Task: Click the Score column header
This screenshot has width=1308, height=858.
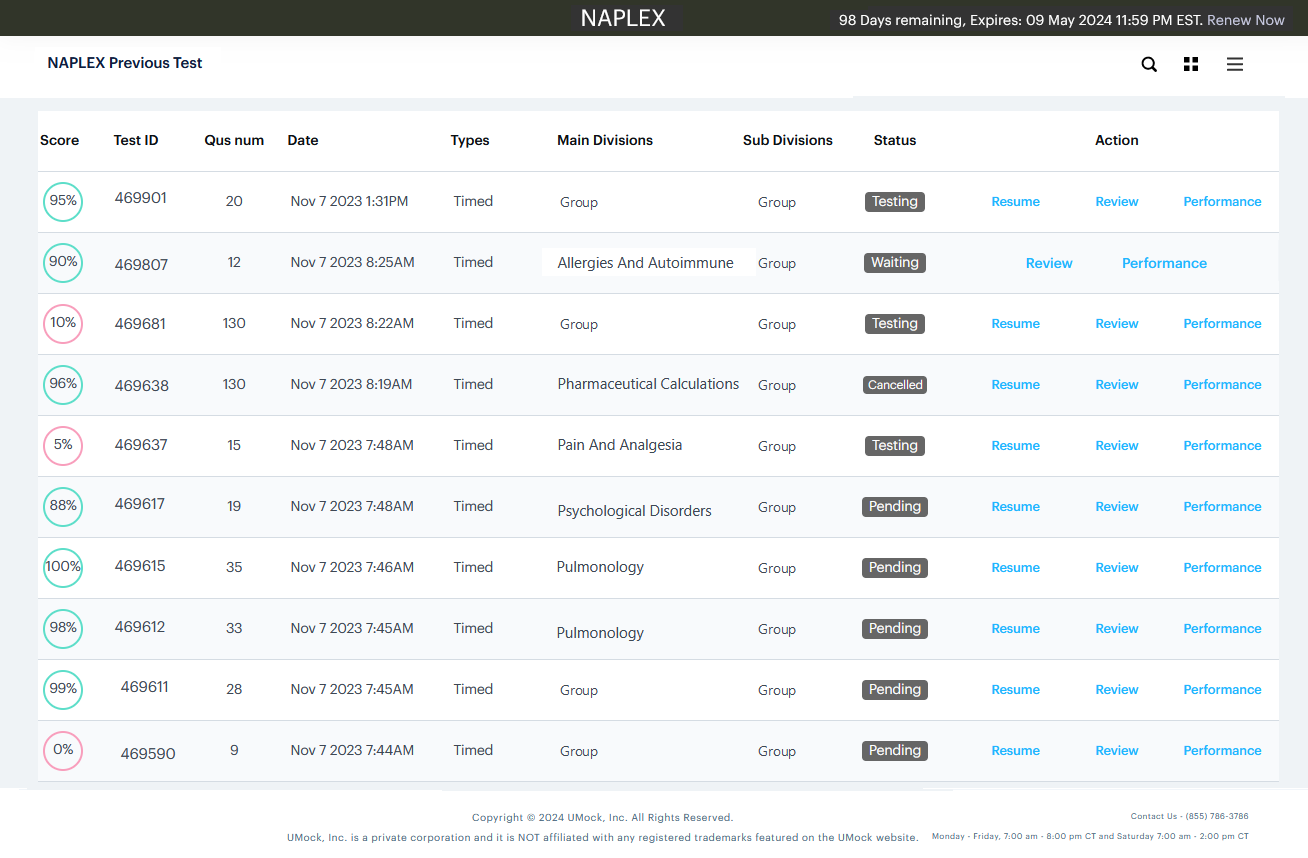Action: [59, 140]
